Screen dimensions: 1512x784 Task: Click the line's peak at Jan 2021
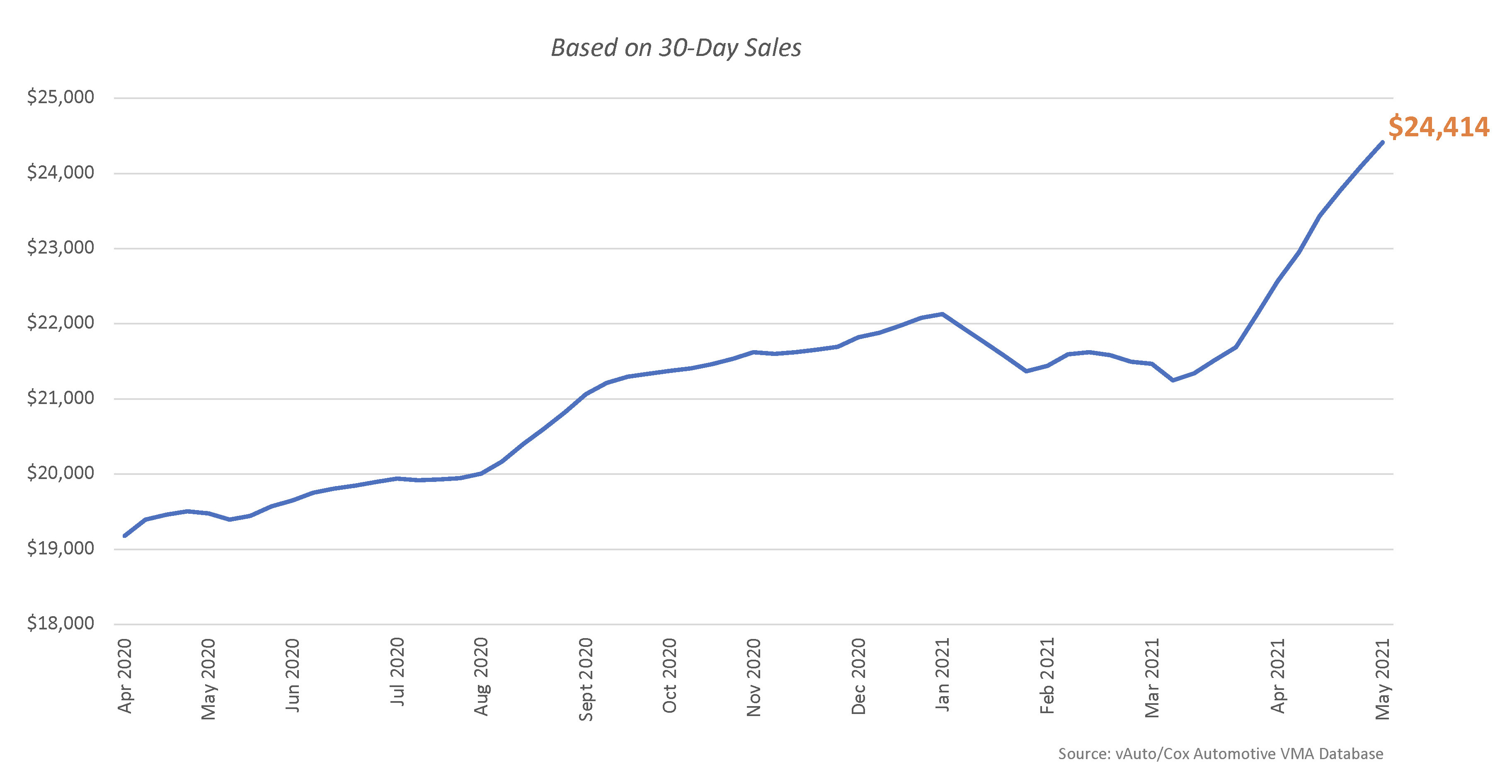[x=942, y=314]
